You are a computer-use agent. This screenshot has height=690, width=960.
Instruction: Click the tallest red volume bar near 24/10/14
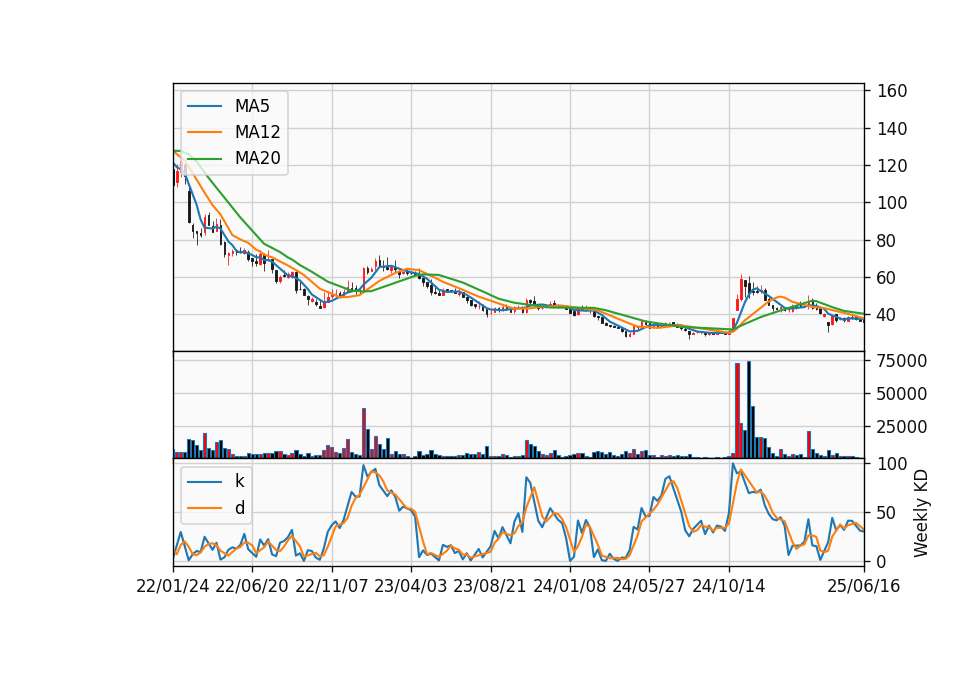[737, 410]
